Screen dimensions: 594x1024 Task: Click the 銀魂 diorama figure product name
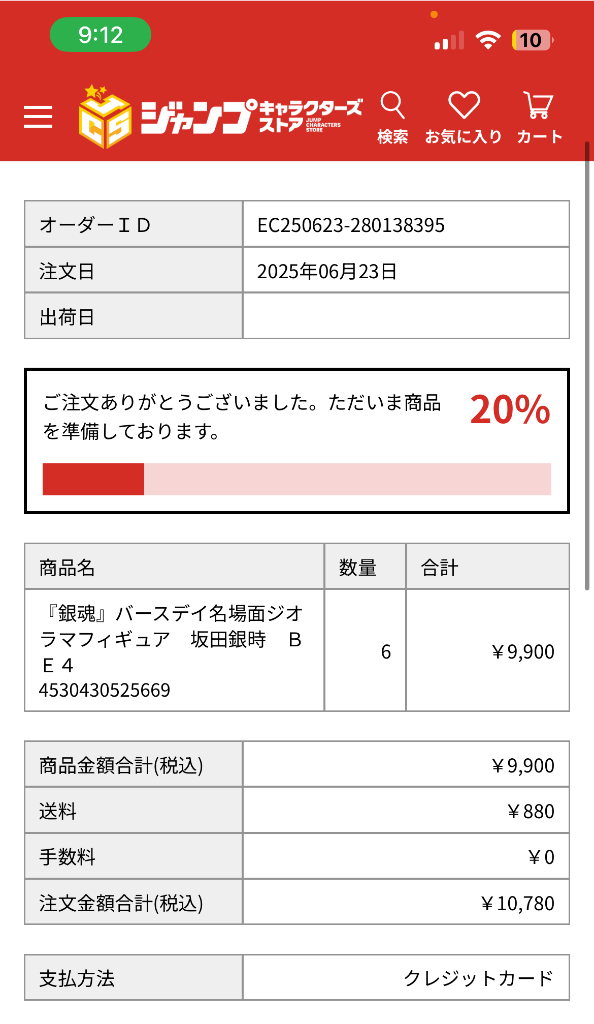171,639
